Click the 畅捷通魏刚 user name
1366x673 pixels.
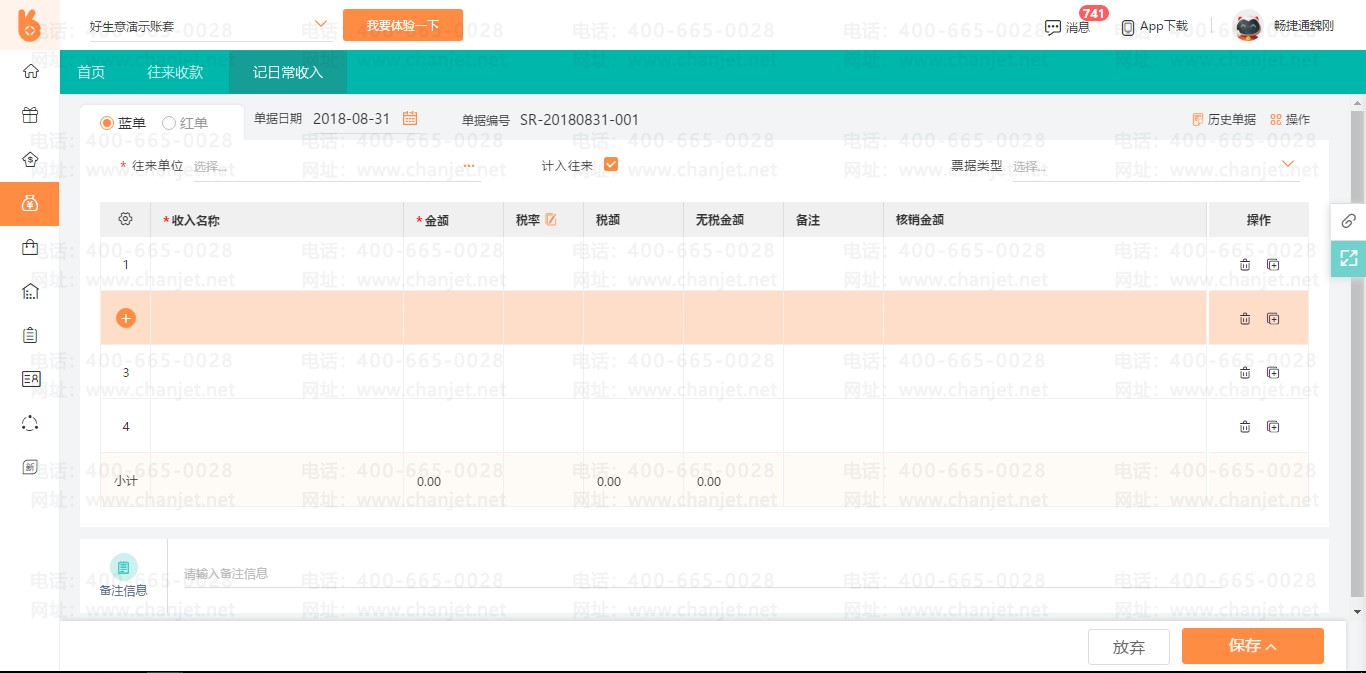(1304, 26)
